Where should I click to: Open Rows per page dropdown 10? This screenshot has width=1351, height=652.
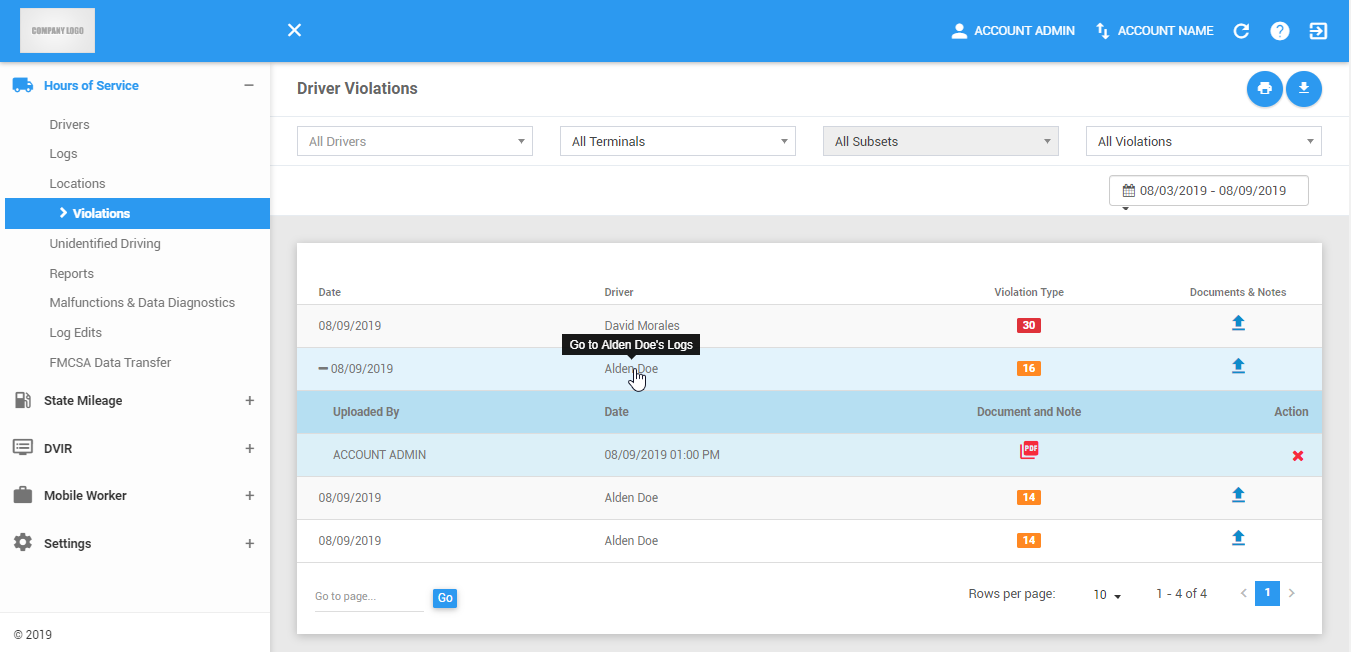(x=1107, y=595)
